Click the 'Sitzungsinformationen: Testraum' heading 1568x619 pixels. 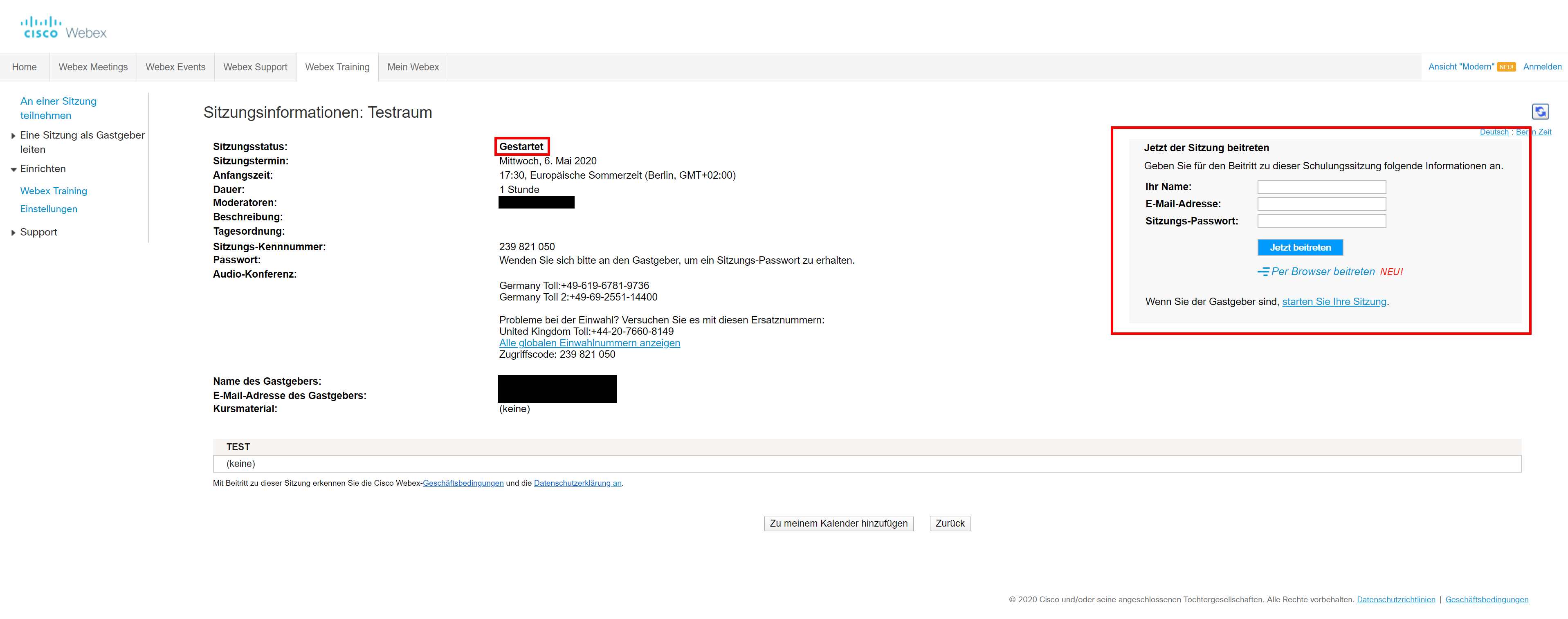(x=318, y=112)
